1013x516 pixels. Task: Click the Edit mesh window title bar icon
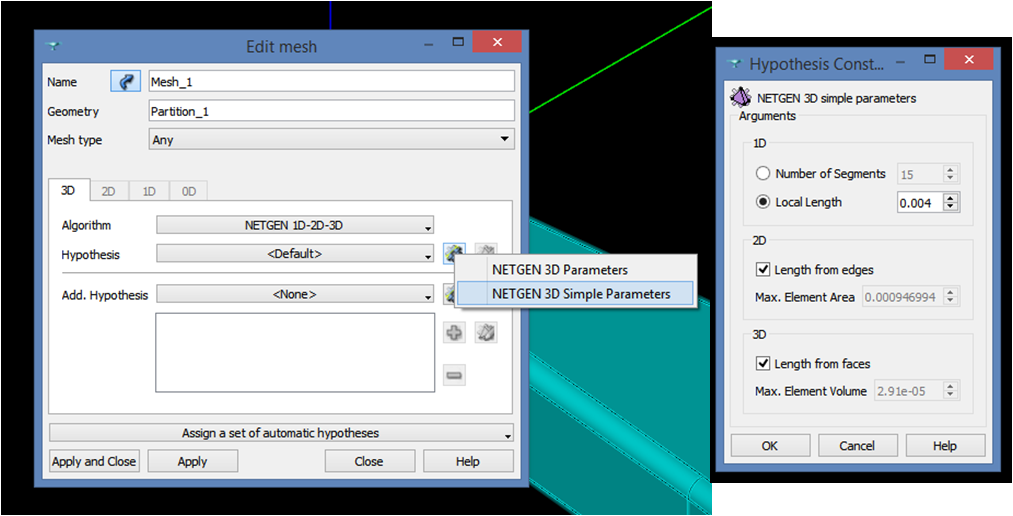pos(52,46)
